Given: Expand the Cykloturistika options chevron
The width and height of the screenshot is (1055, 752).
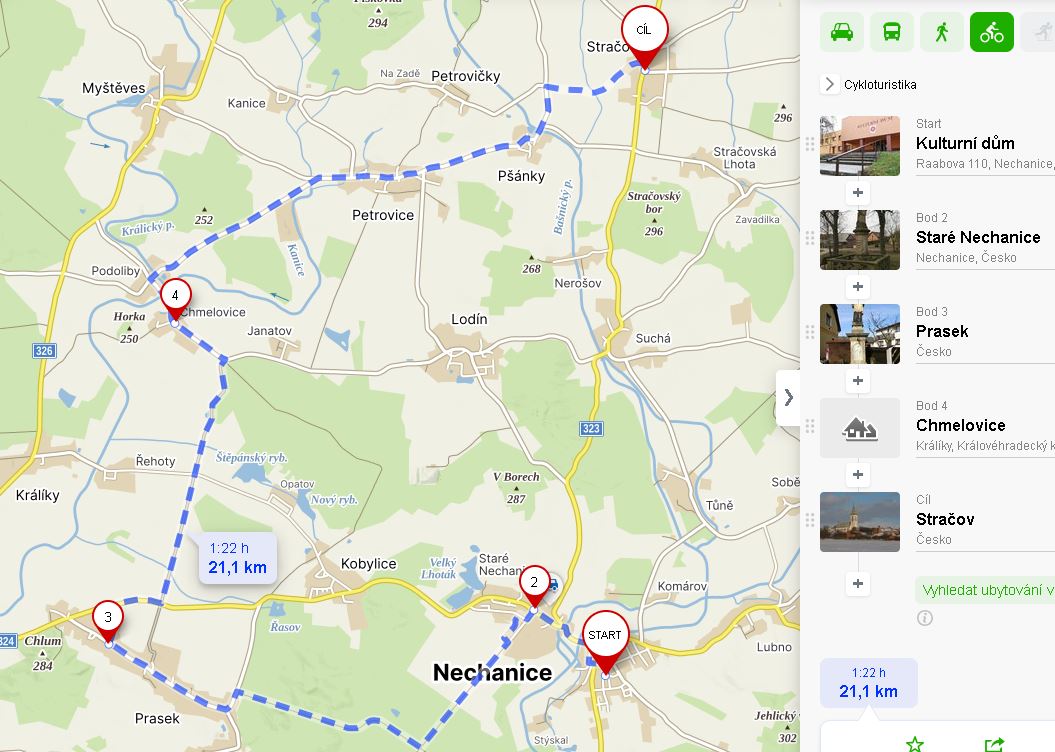Looking at the screenshot, I should coord(830,84).
